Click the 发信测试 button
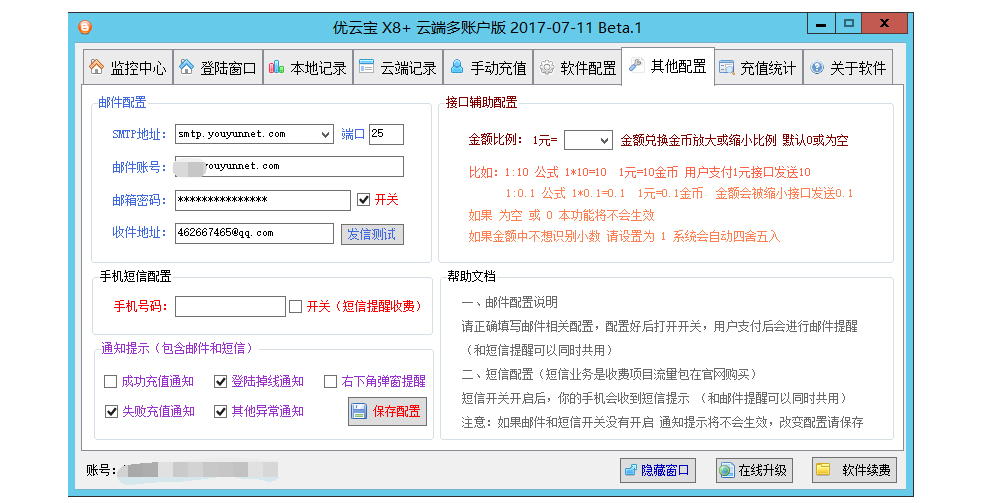 374,234
